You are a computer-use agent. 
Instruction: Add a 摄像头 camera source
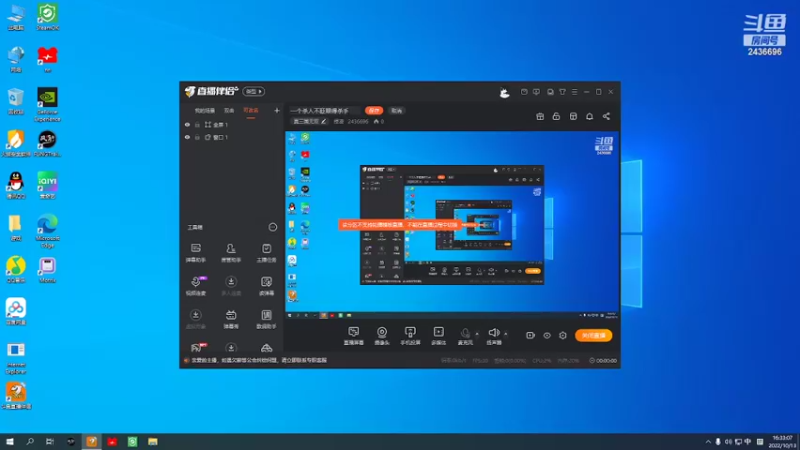382,336
